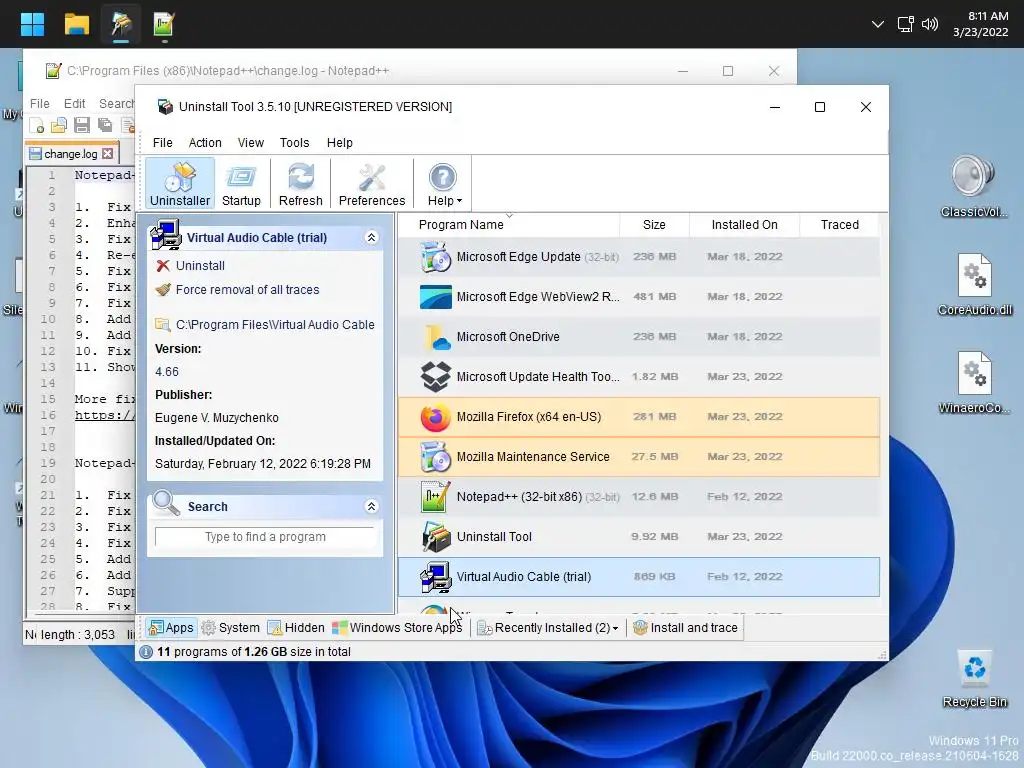The width and height of the screenshot is (1024, 768).
Task: Sort by the Size column header
Action: pyautogui.click(x=654, y=225)
